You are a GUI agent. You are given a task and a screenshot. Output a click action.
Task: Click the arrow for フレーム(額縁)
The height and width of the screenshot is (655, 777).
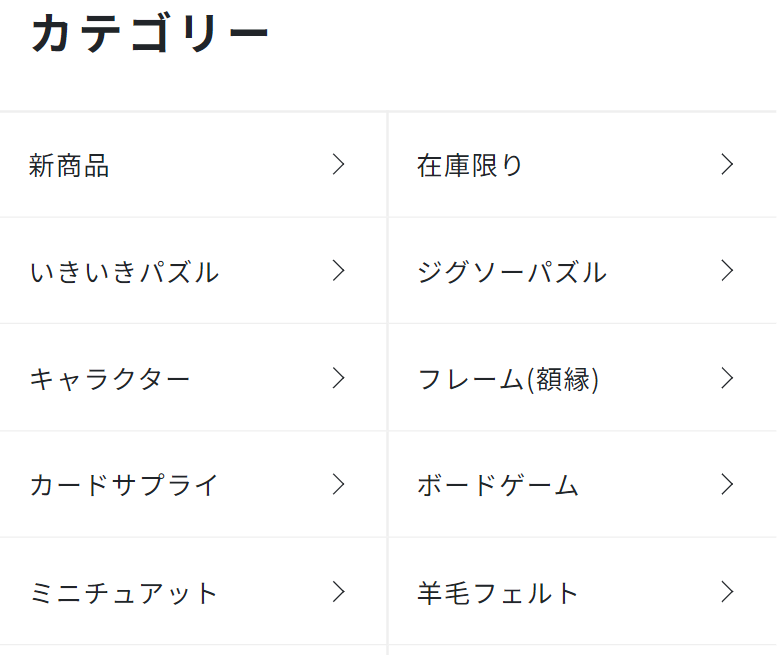pos(727,378)
